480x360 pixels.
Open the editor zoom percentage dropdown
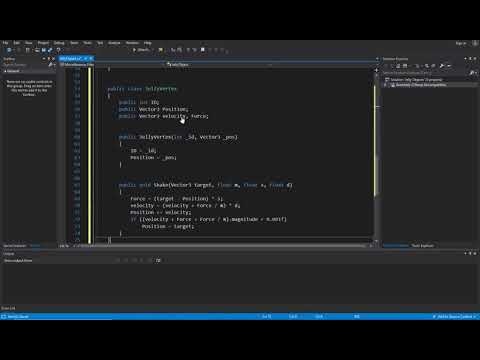[65, 246]
